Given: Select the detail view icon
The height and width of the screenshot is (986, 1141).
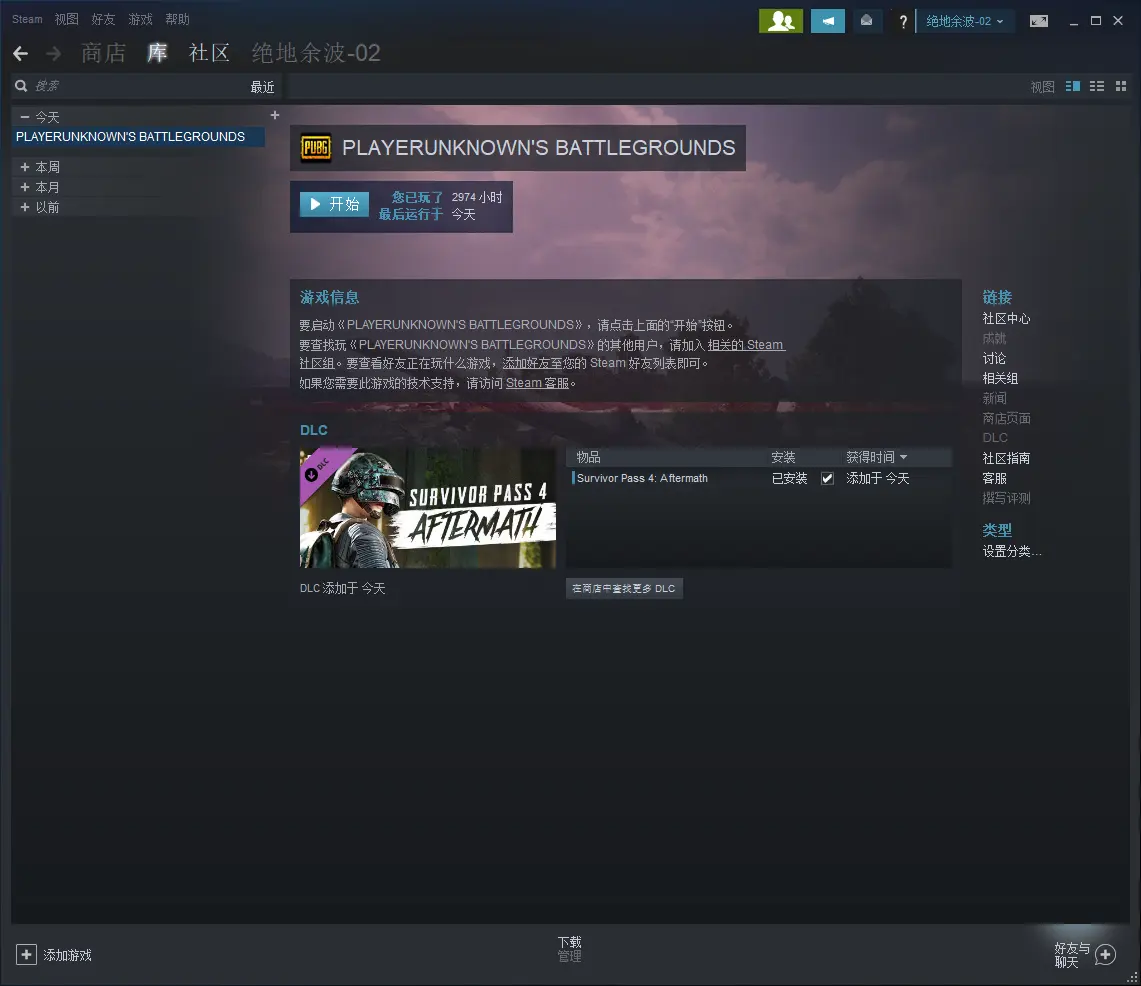Looking at the screenshot, I should 1073,86.
